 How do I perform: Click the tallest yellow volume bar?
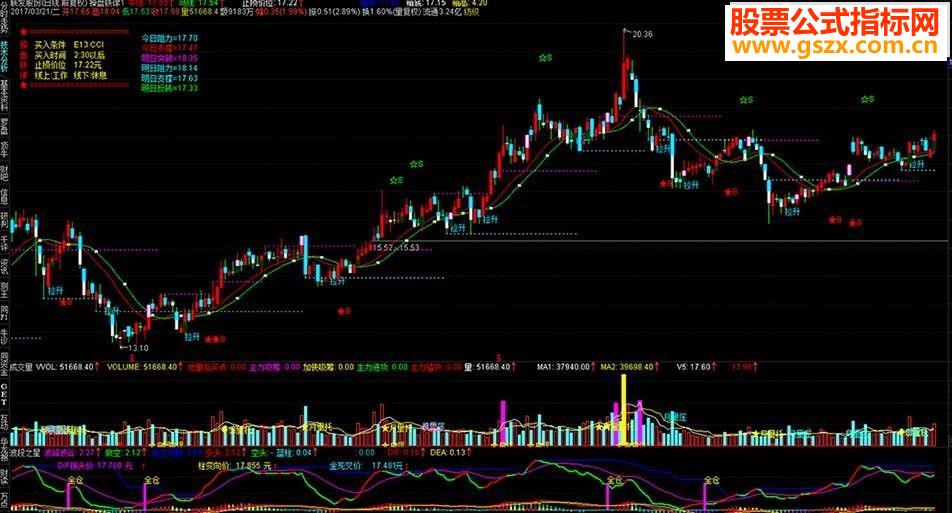(x=623, y=411)
